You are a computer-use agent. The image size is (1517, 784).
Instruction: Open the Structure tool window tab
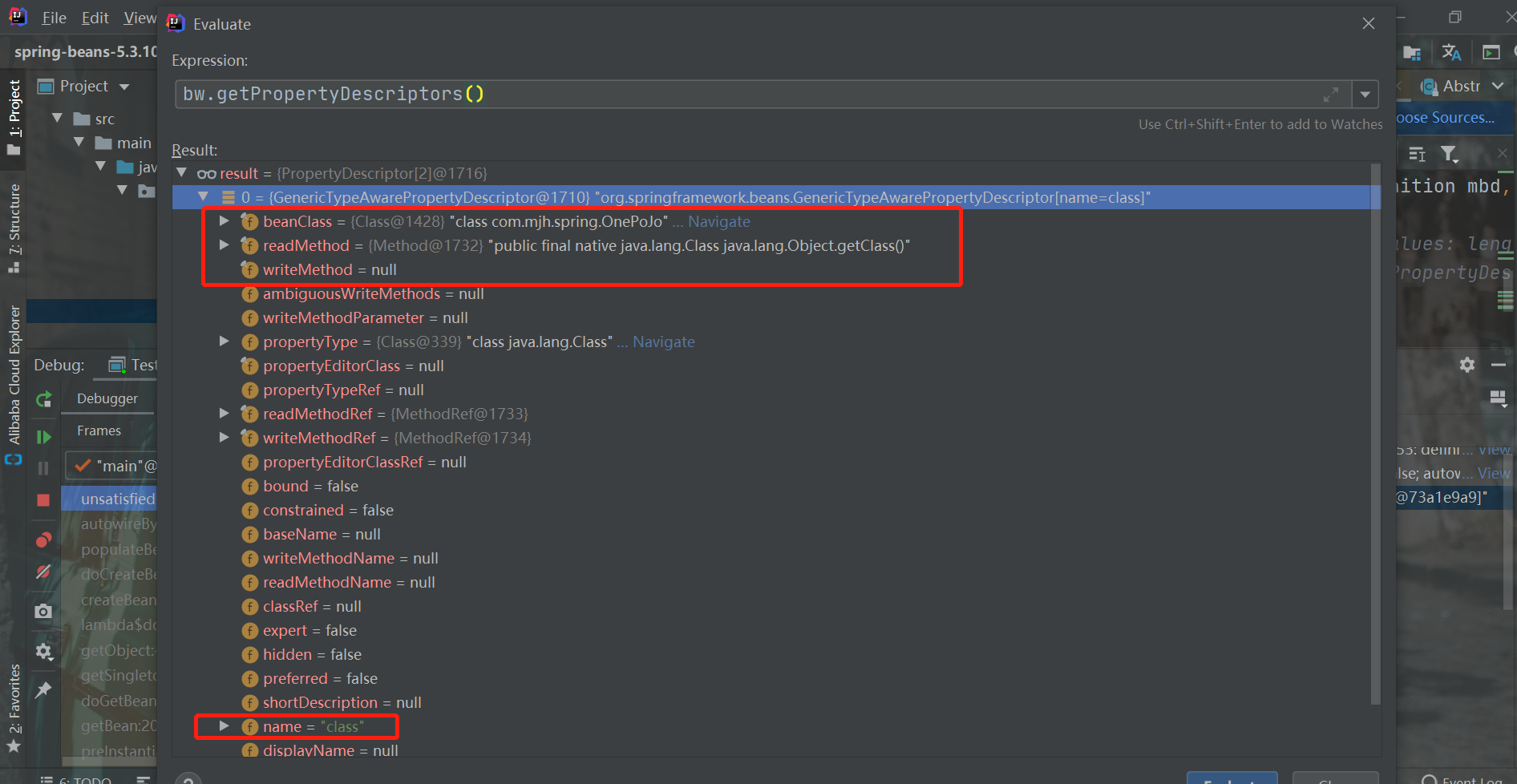point(14,229)
